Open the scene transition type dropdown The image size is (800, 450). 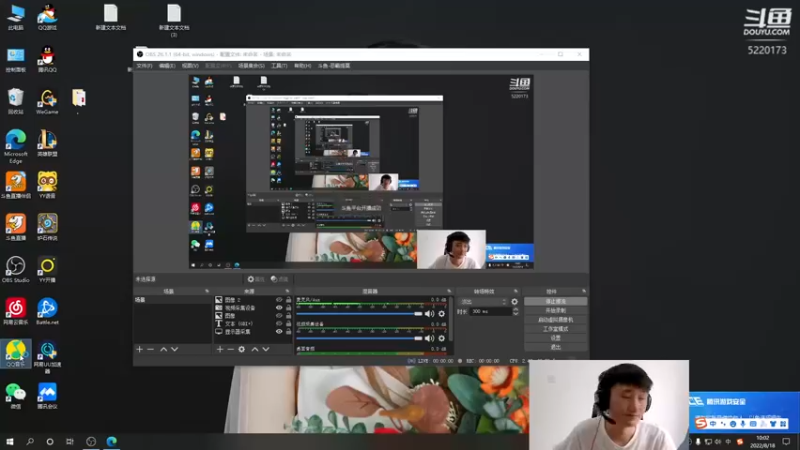click(x=483, y=302)
